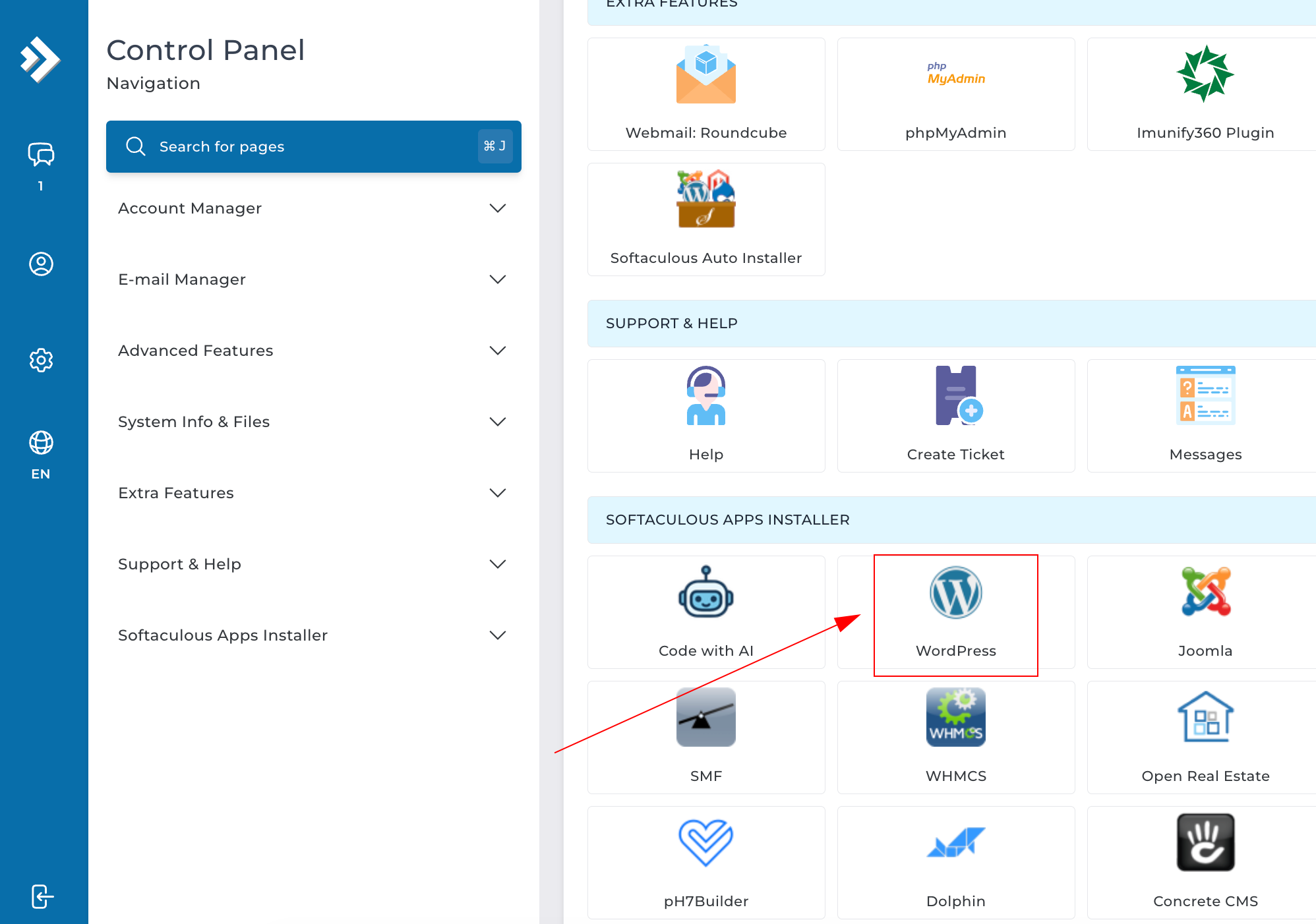1316x924 pixels.
Task: Expand the Advanced Features chevron
Action: (x=498, y=351)
